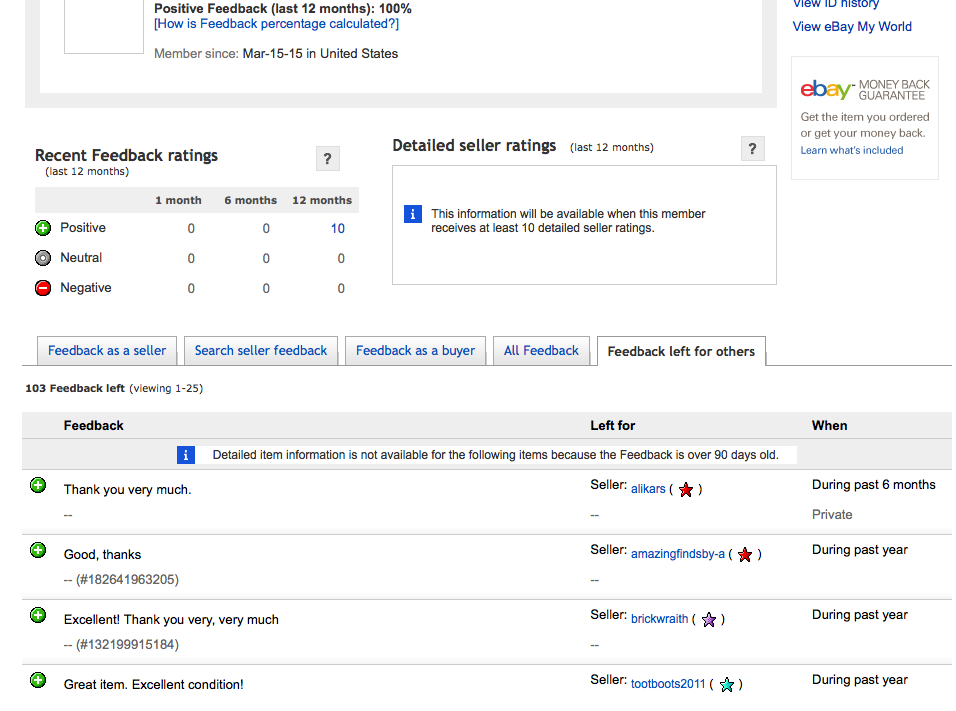
Task: Click the '12 months' column header
Action: click(x=322, y=201)
